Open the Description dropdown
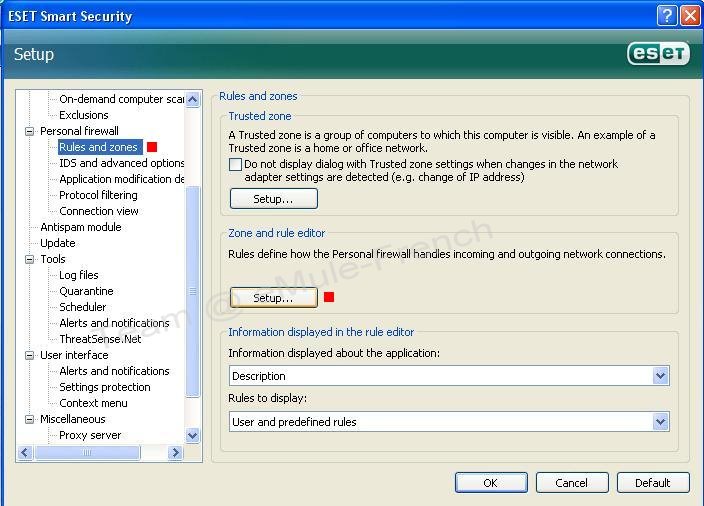This screenshot has height=506, width=704. click(x=449, y=376)
